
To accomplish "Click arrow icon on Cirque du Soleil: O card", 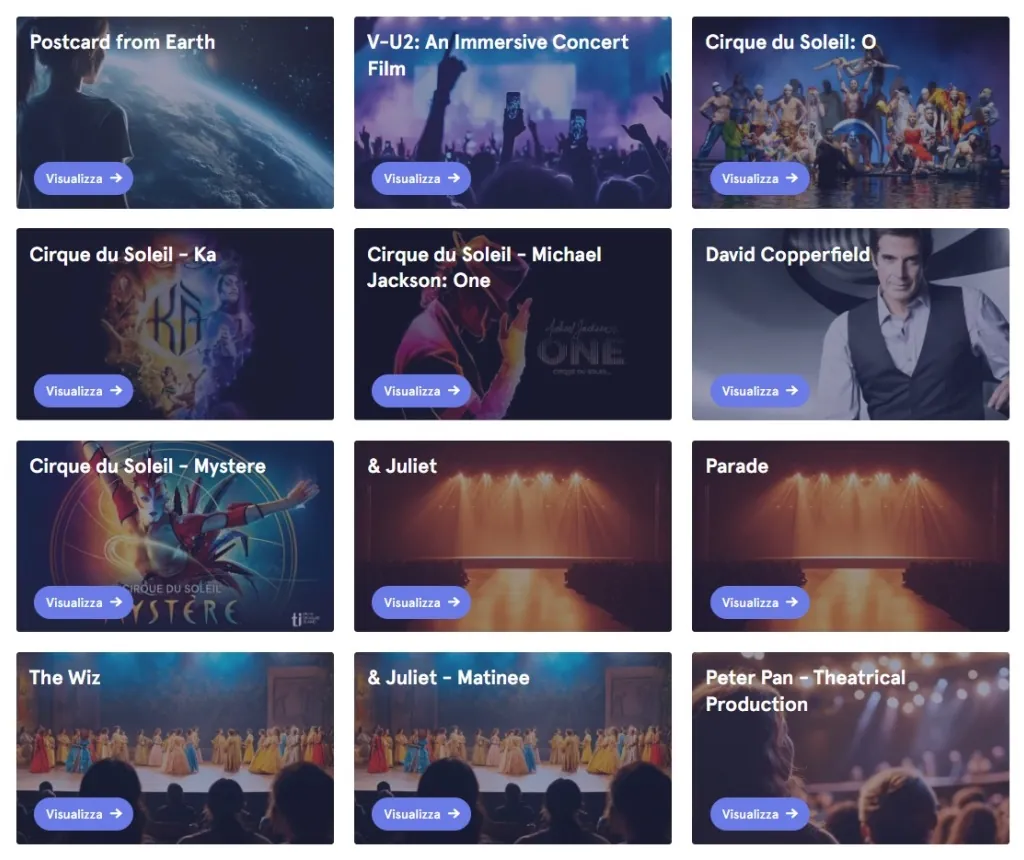I will (x=792, y=178).
